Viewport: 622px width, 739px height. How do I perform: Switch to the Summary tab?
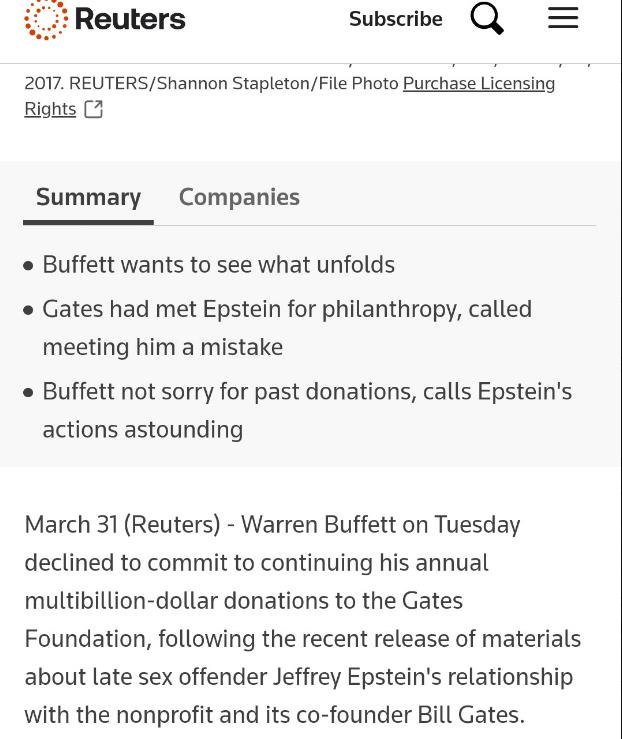tap(88, 197)
